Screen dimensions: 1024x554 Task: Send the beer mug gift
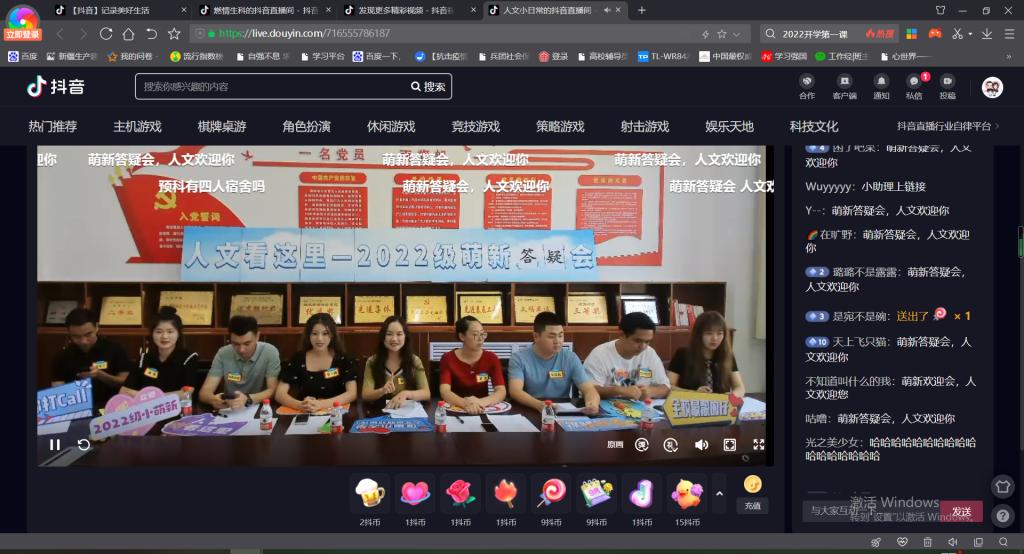(370, 494)
